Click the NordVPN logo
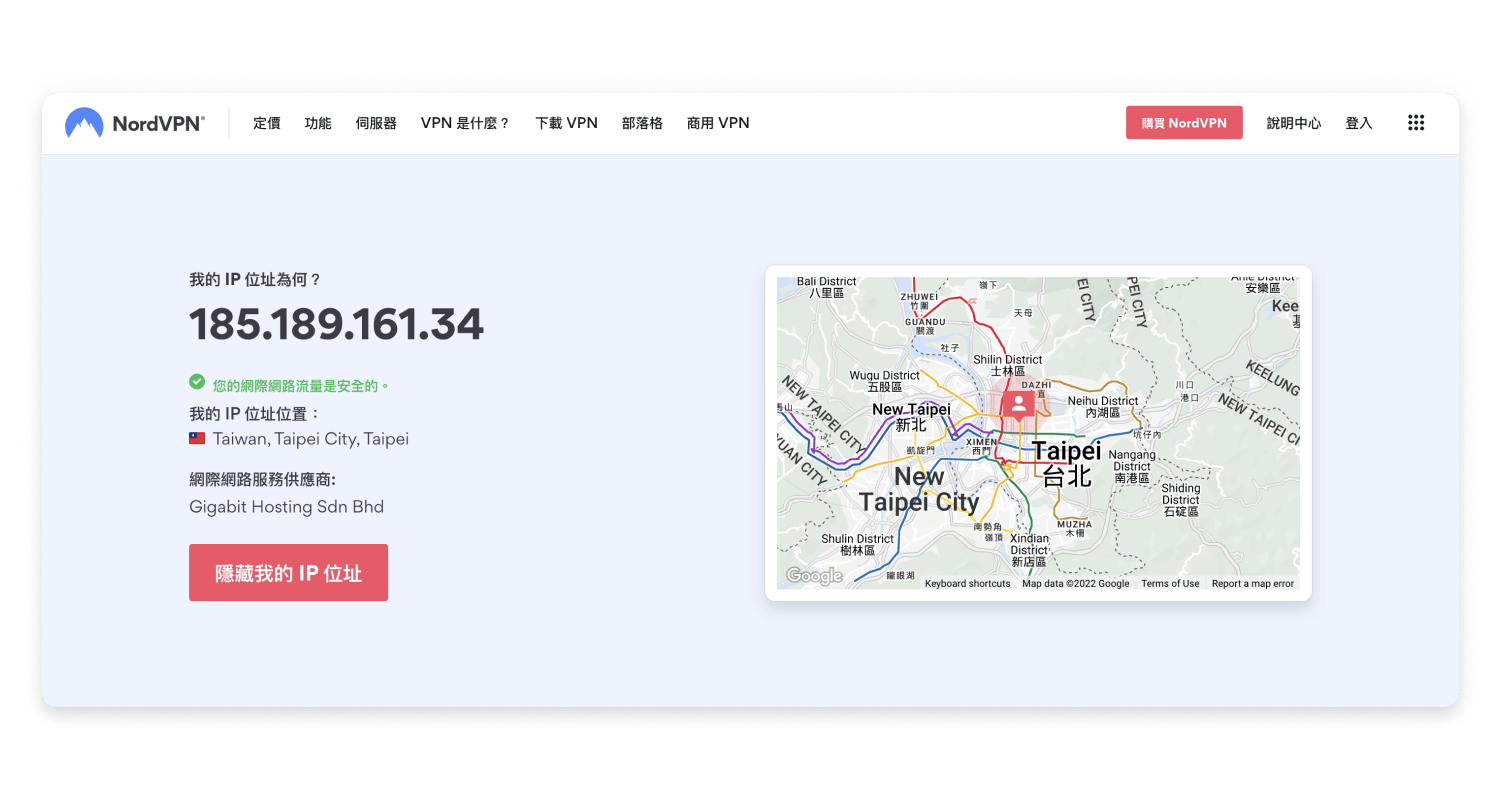 [x=135, y=123]
